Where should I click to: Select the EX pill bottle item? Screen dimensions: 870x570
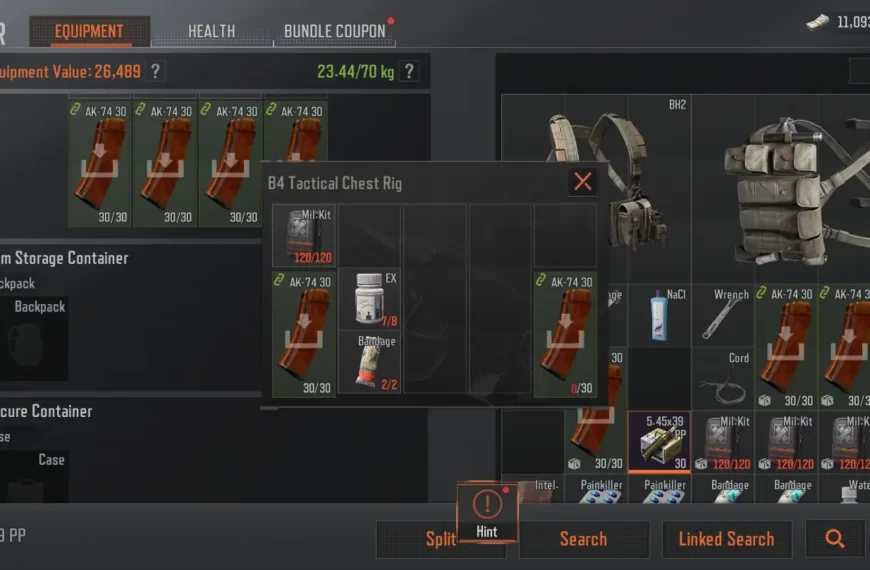(369, 299)
